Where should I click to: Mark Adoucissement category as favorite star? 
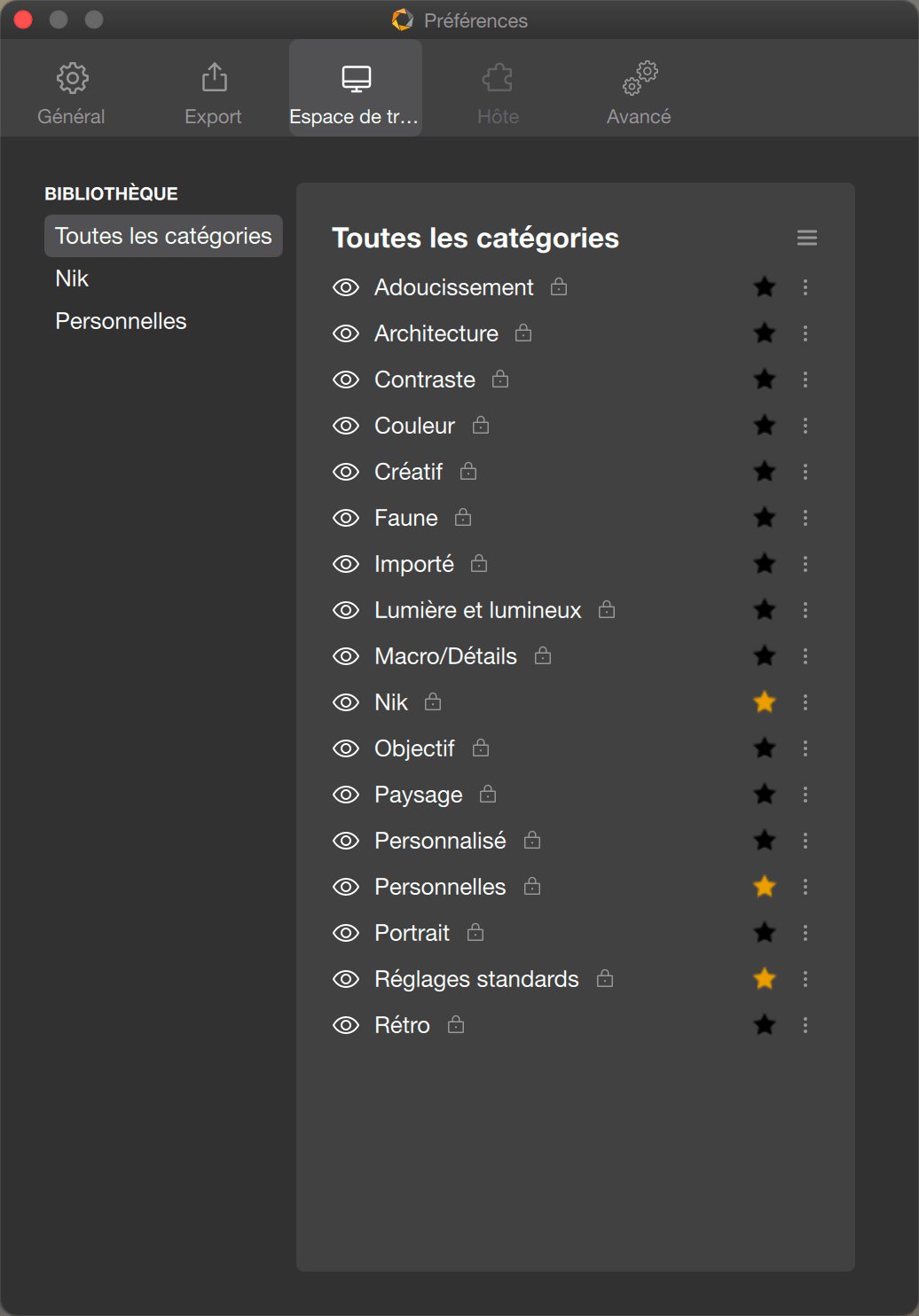tap(765, 287)
